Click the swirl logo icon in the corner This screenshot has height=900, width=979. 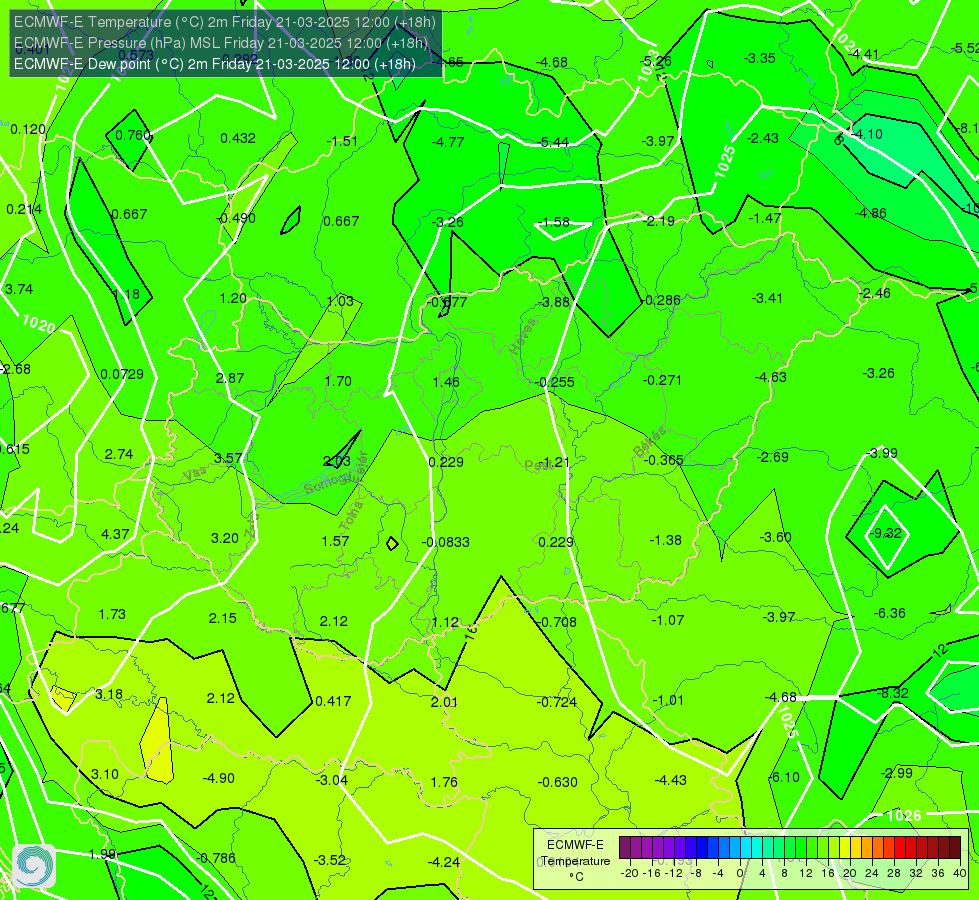34,866
